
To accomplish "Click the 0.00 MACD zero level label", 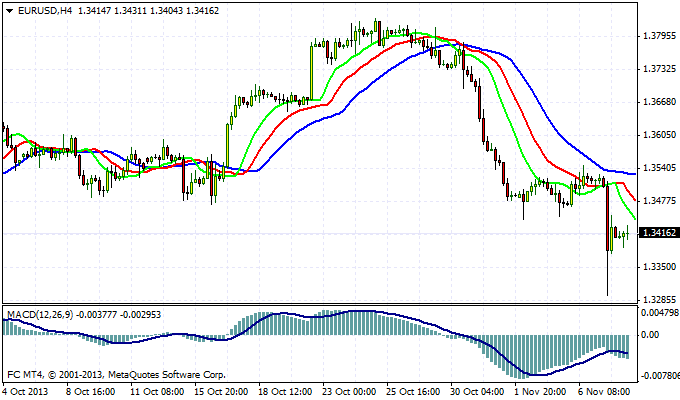I will tap(650, 335).
